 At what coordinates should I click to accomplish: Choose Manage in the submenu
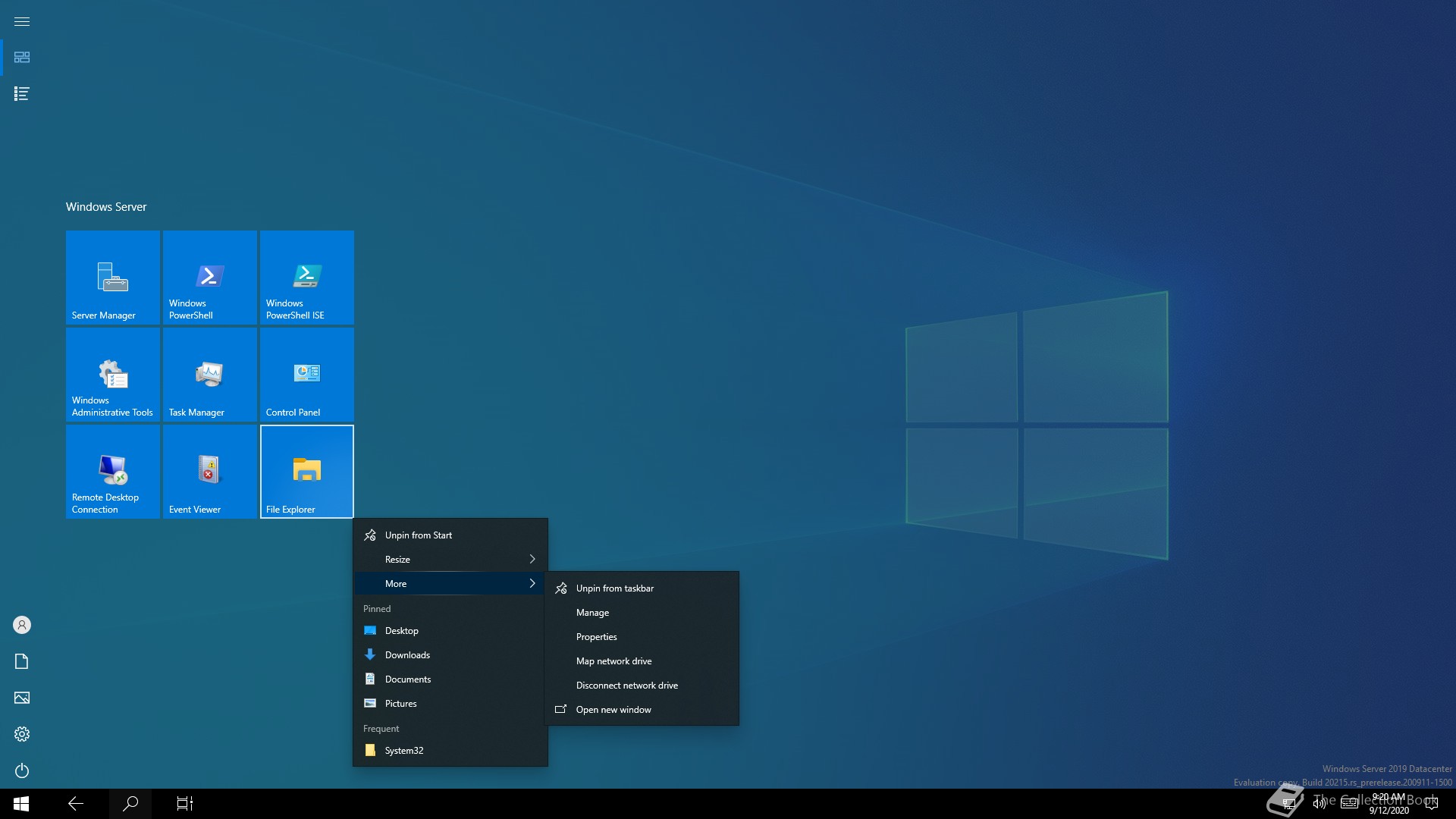[642, 613]
